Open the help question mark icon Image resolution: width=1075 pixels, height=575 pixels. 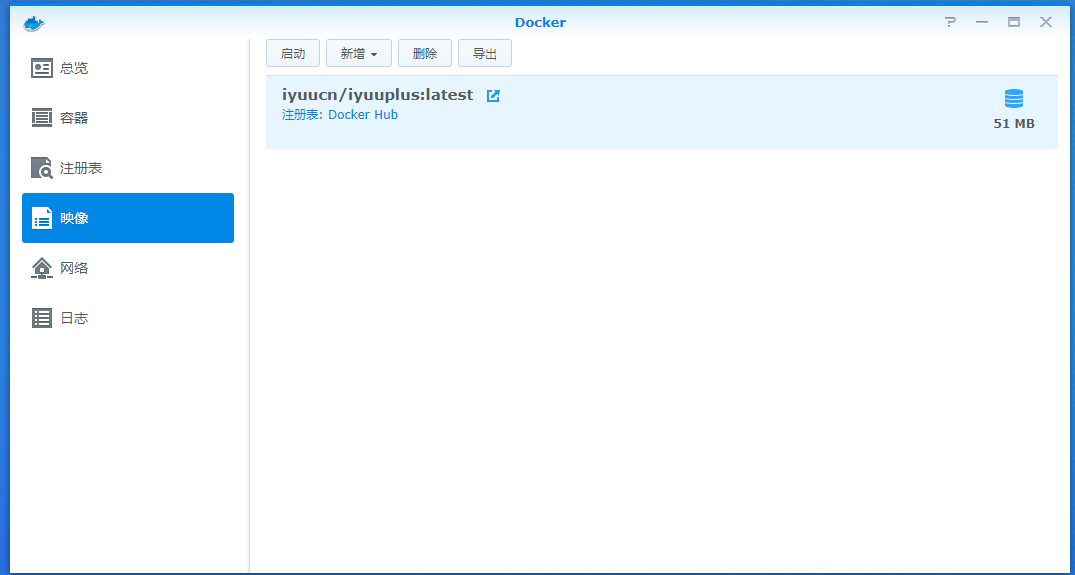pos(950,22)
